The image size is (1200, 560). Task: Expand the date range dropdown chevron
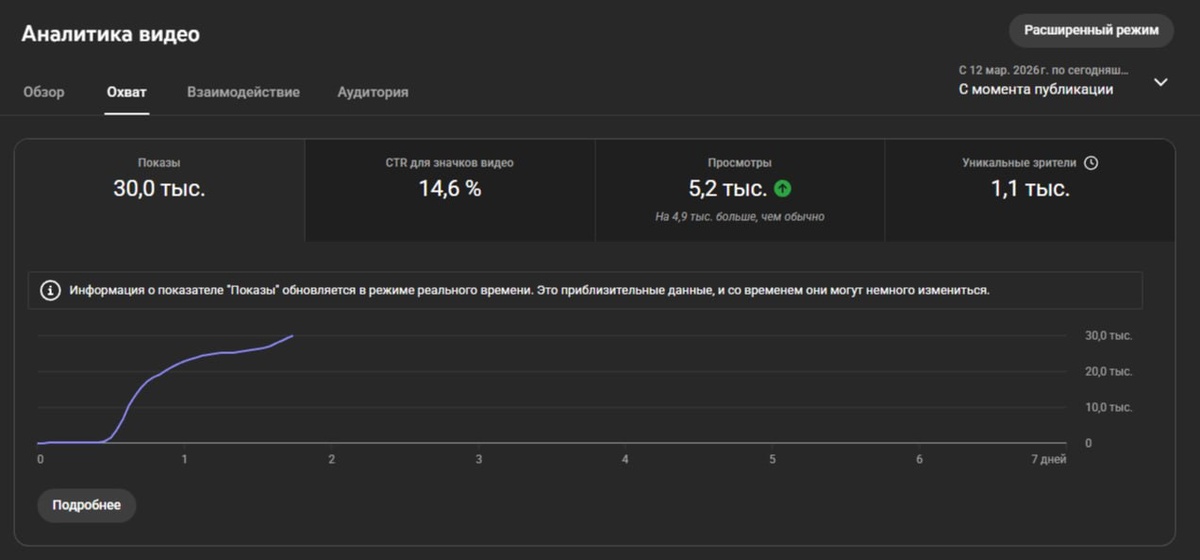[1161, 82]
